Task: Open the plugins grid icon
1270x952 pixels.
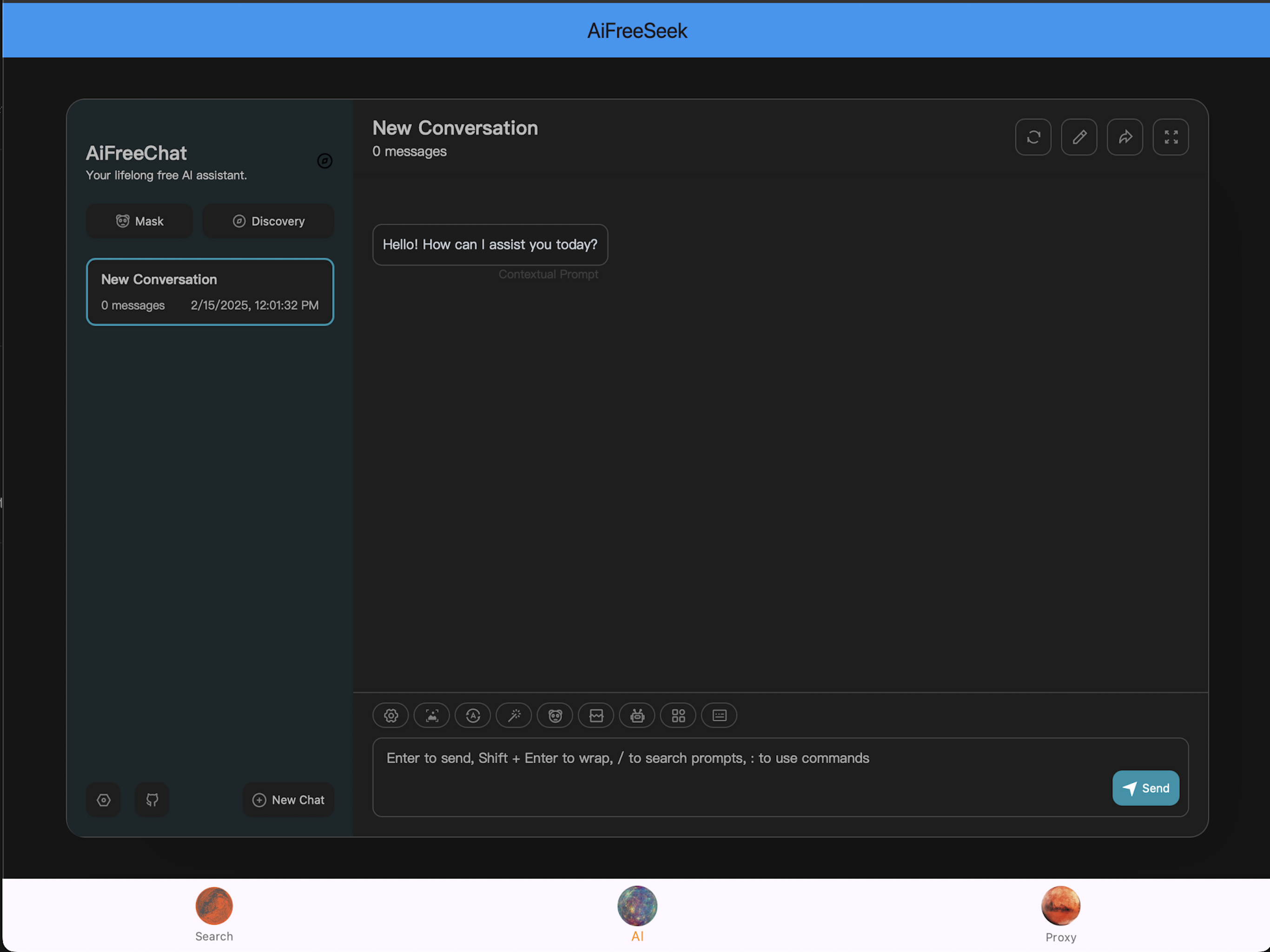Action: click(x=679, y=715)
